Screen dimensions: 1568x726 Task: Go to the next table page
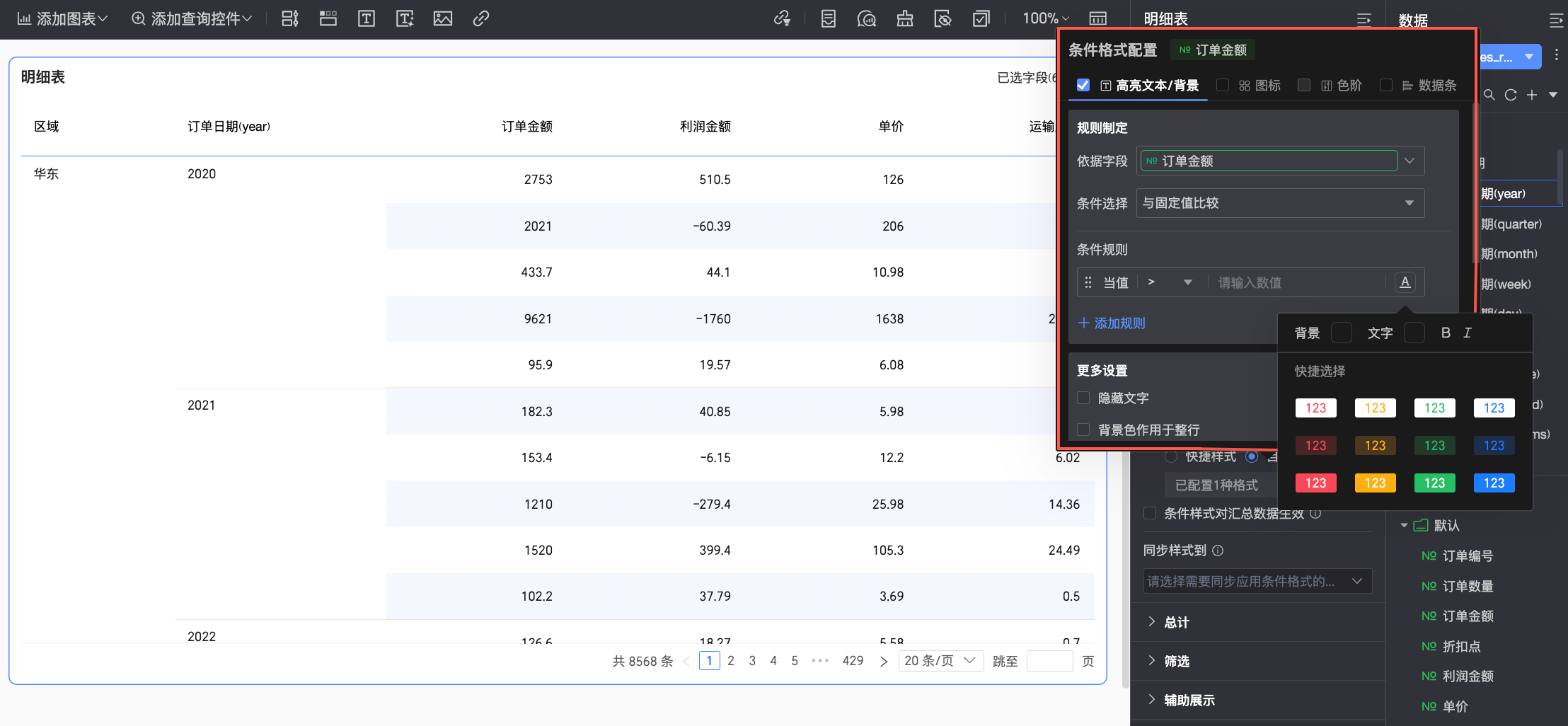click(884, 661)
